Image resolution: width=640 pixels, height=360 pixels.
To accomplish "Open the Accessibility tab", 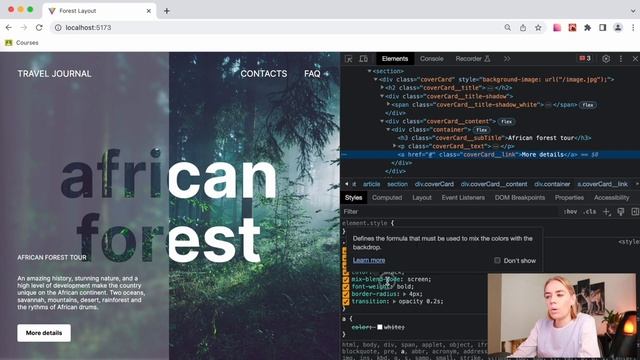I will coord(611,198).
